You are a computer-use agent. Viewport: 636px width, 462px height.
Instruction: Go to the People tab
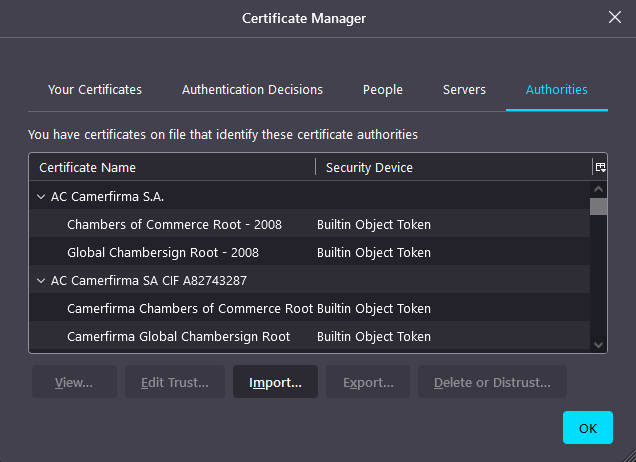click(x=382, y=90)
